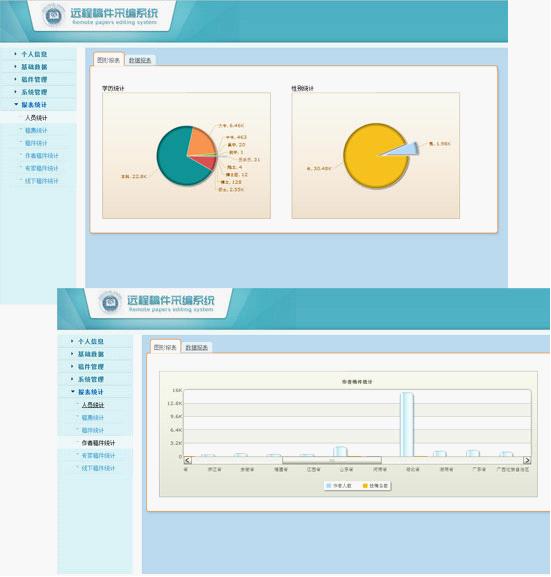This screenshot has width=551, height=577.
Task: Toggle the blue 作者人数 legend entry
Action: pyautogui.click(x=339, y=486)
